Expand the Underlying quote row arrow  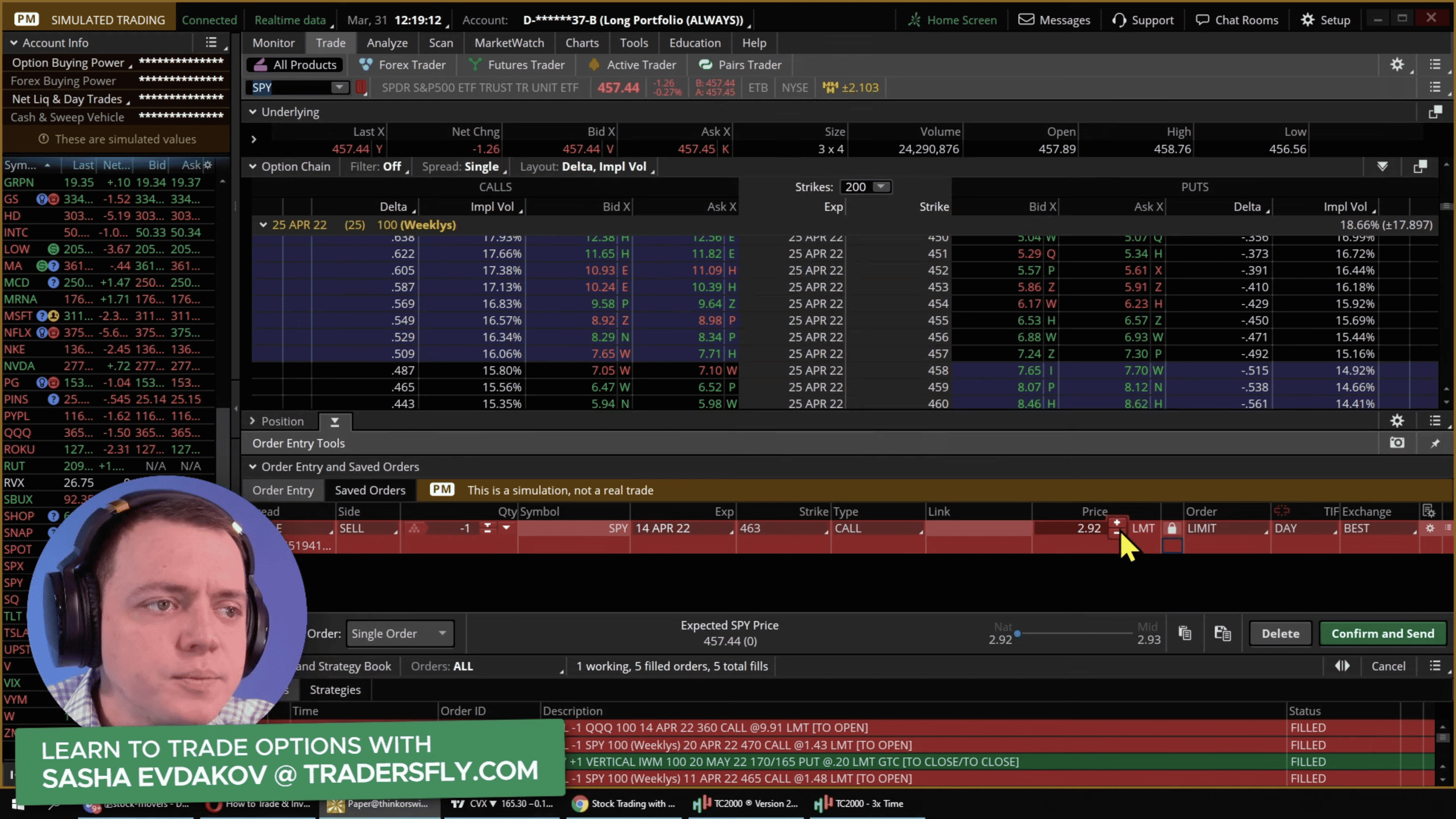(254, 139)
